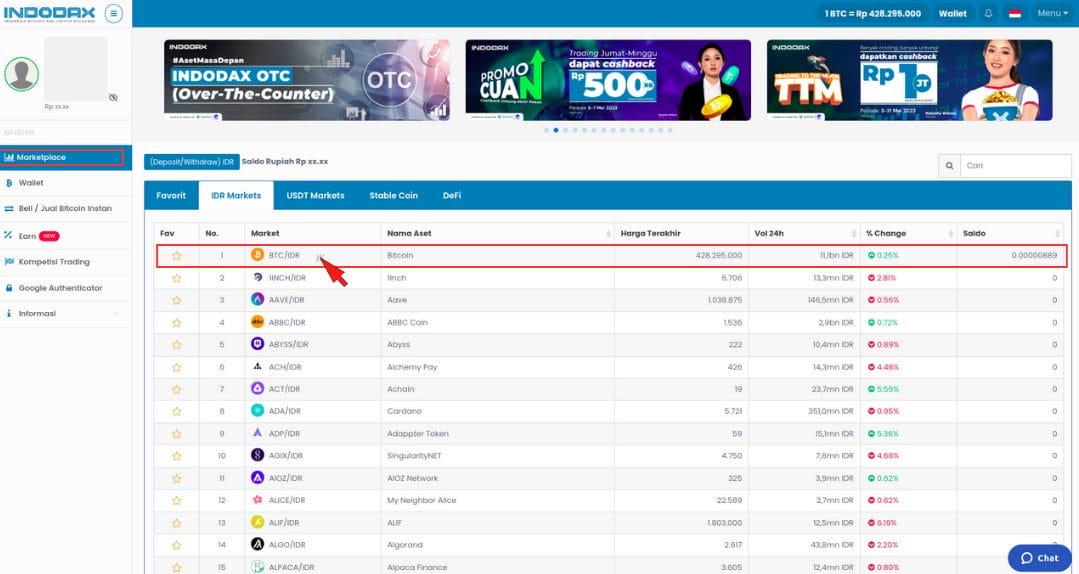1079x574 pixels.
Task: Switch to the Favorit tab
Action: (x=171, y=195)
